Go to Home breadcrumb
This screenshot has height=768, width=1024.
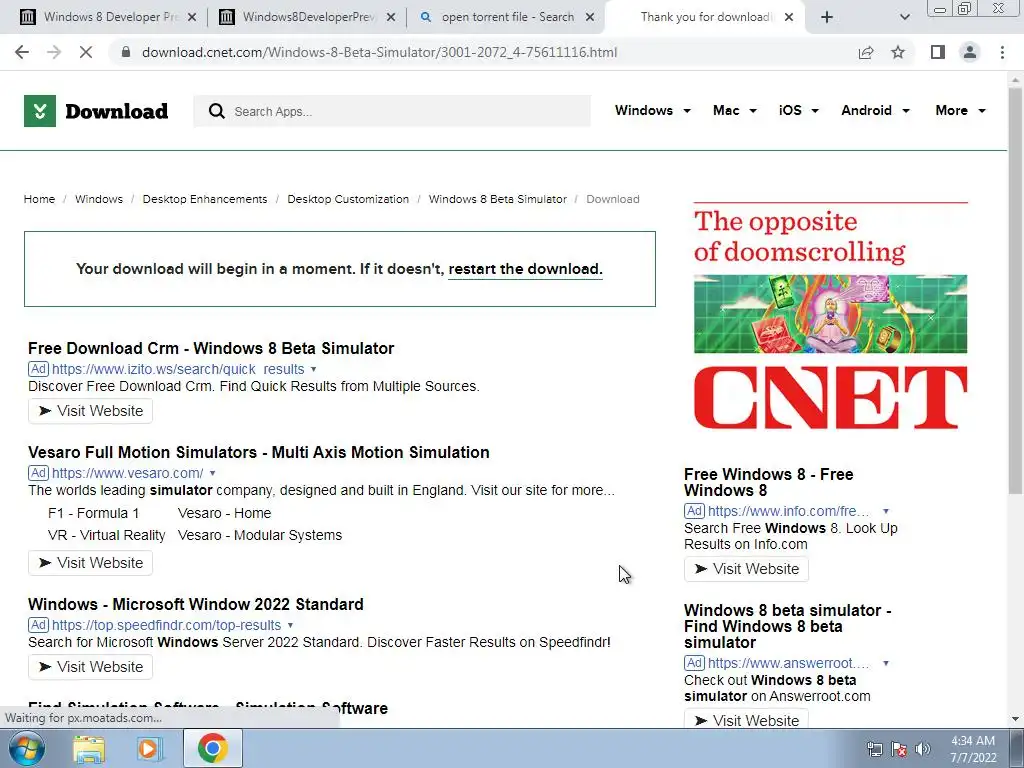coord(39,199)
